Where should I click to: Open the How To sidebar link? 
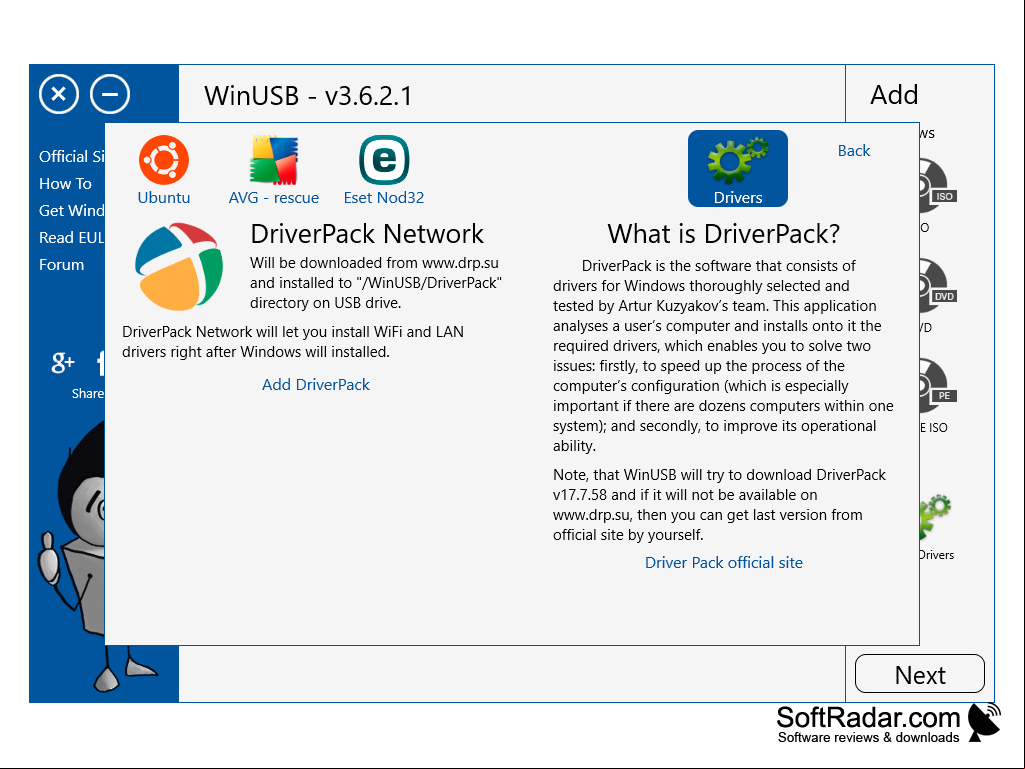click(65, 184)
